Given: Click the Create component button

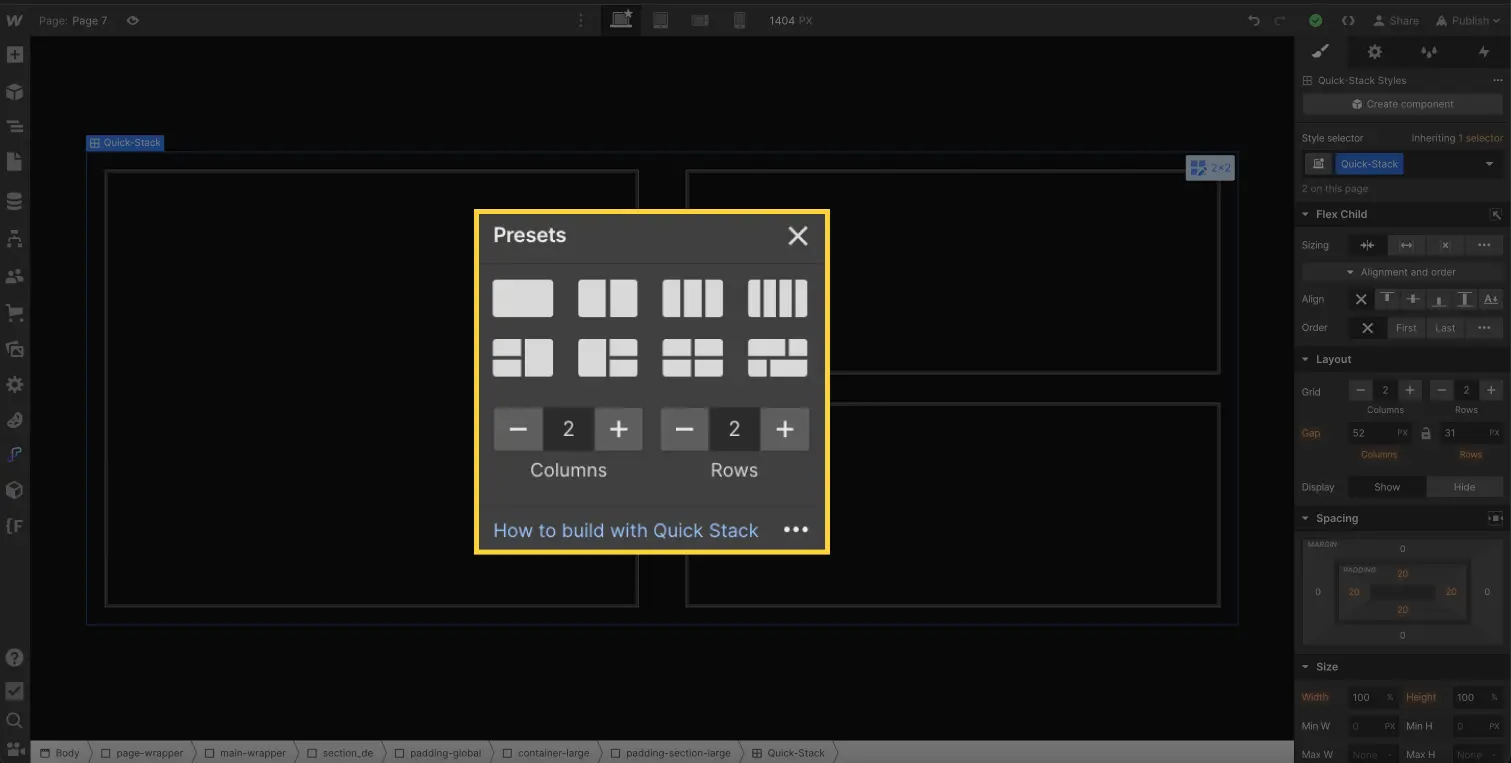Looking at the screenshot, I should 1401,103.
